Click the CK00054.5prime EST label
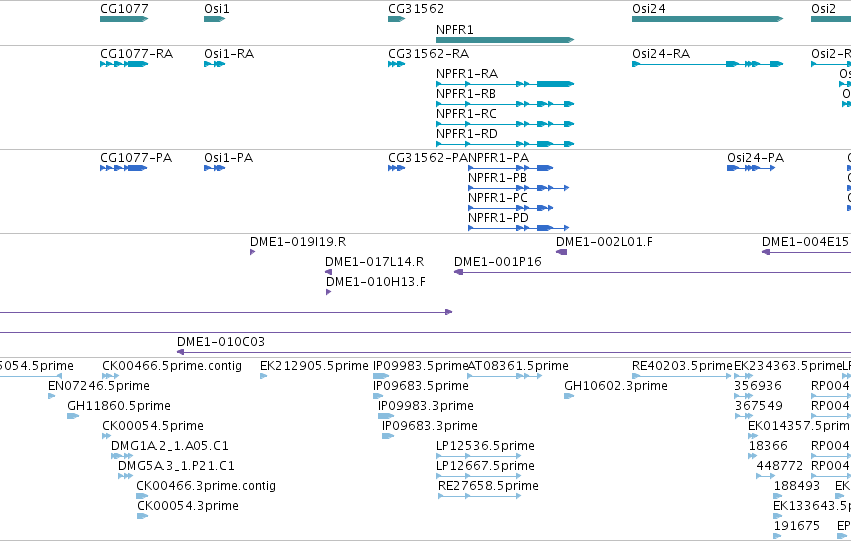Screen dimensions: 851x541 point(153,427)
